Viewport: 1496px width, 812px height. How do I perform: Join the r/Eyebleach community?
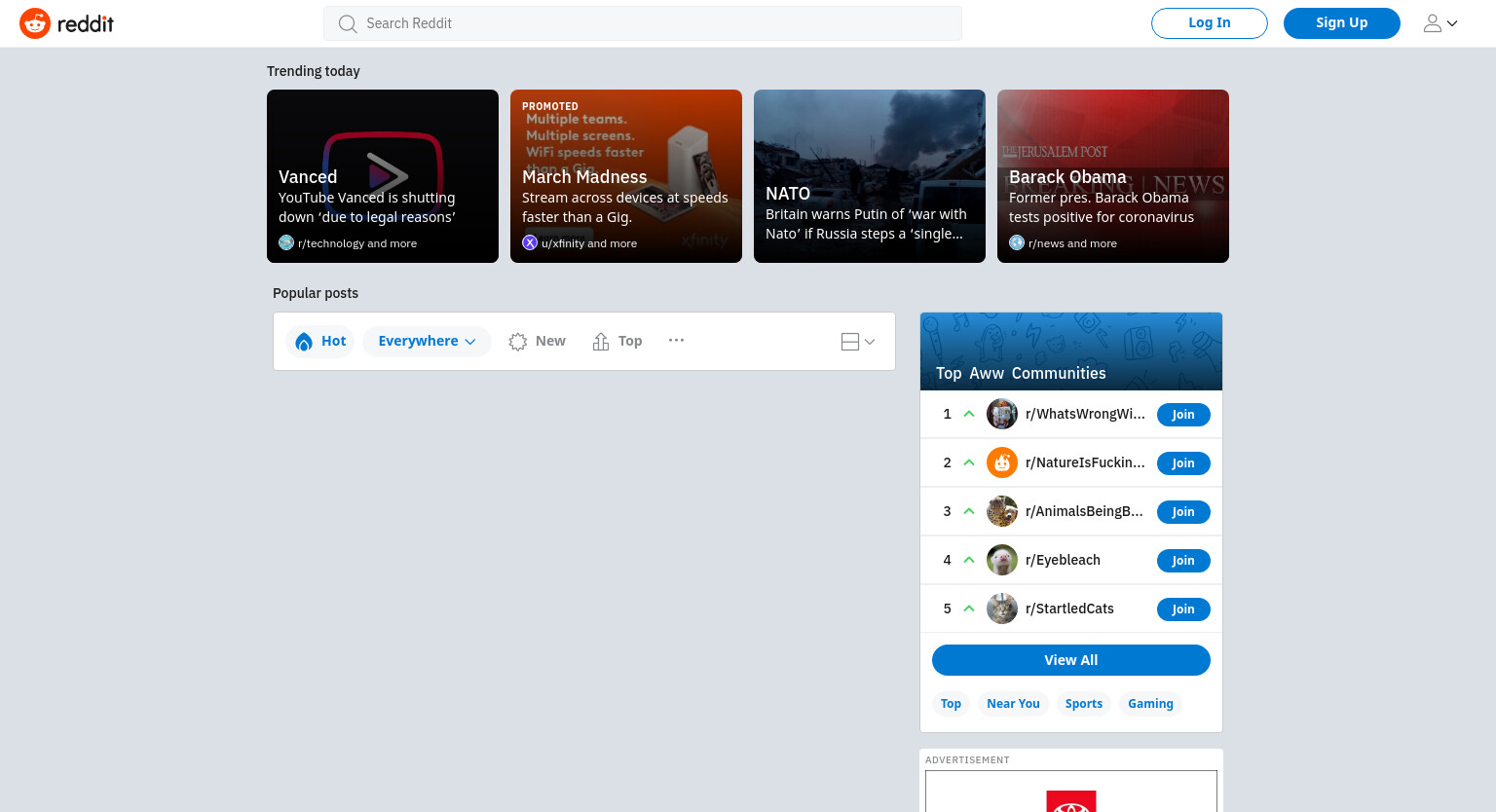1183,561
